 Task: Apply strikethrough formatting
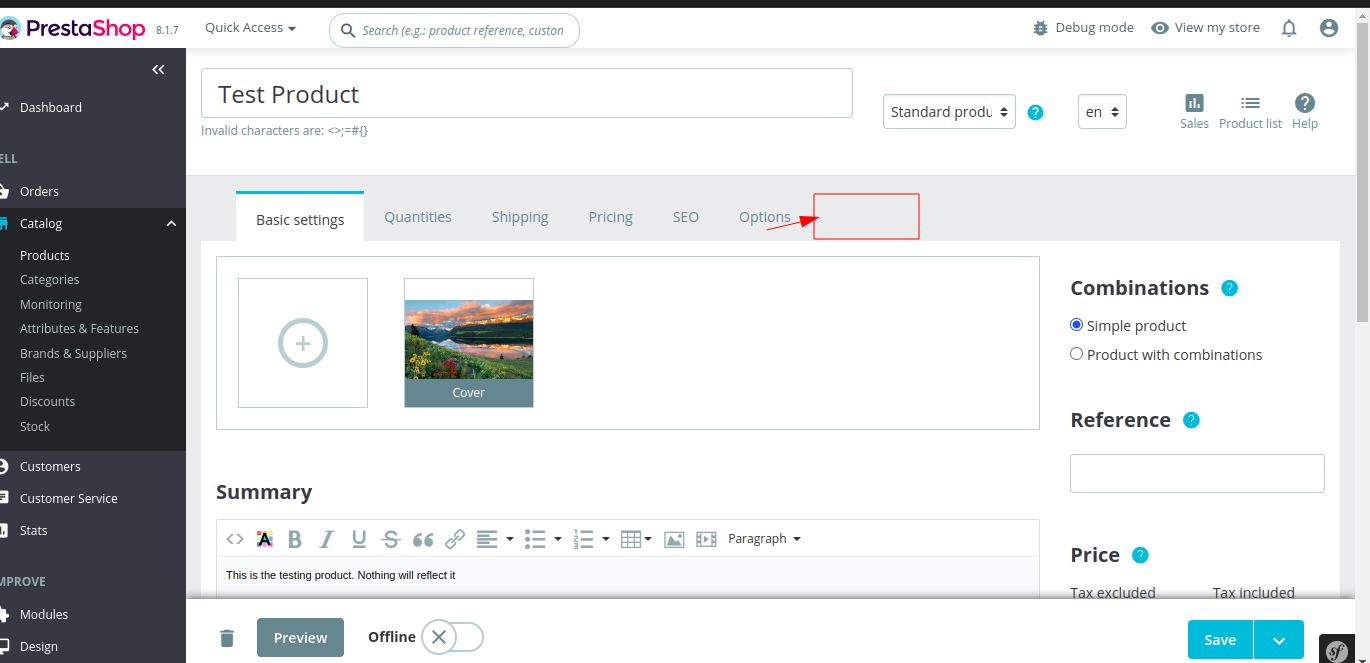click(391, 539)
